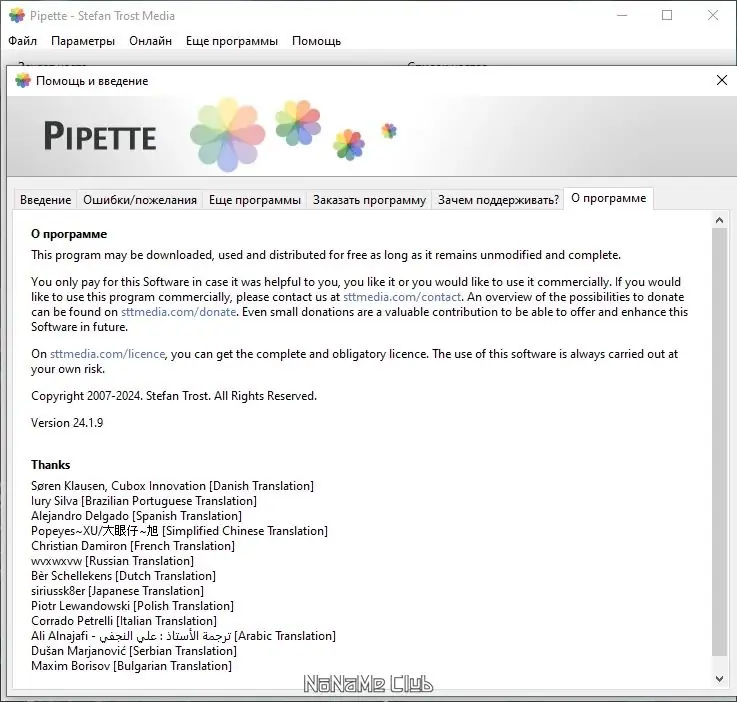The width and height of the screenshot is (737, 702).
Task: Click the 'wvxwxvw [Russian Translation]' line
Action: pyautogui.click(x=112, y=561)
